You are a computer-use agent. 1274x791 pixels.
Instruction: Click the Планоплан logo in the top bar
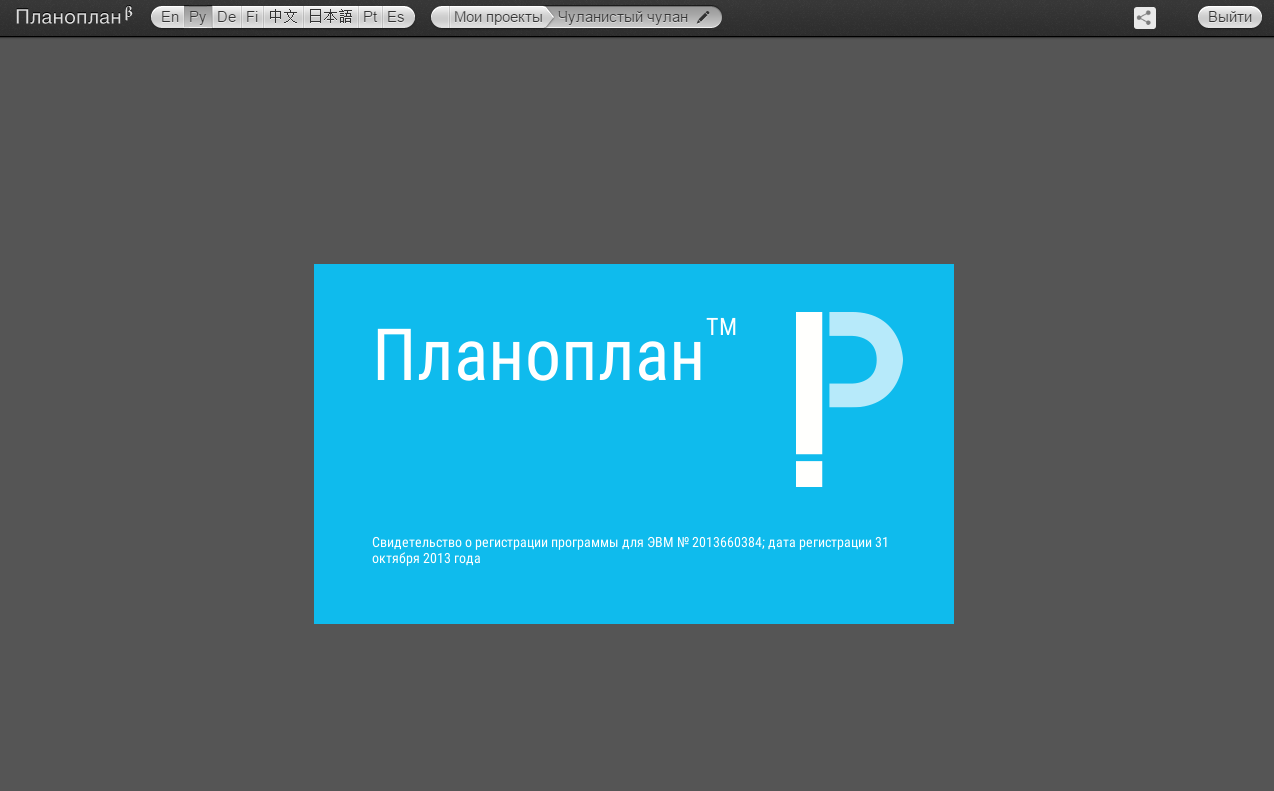tap(68, 17)
